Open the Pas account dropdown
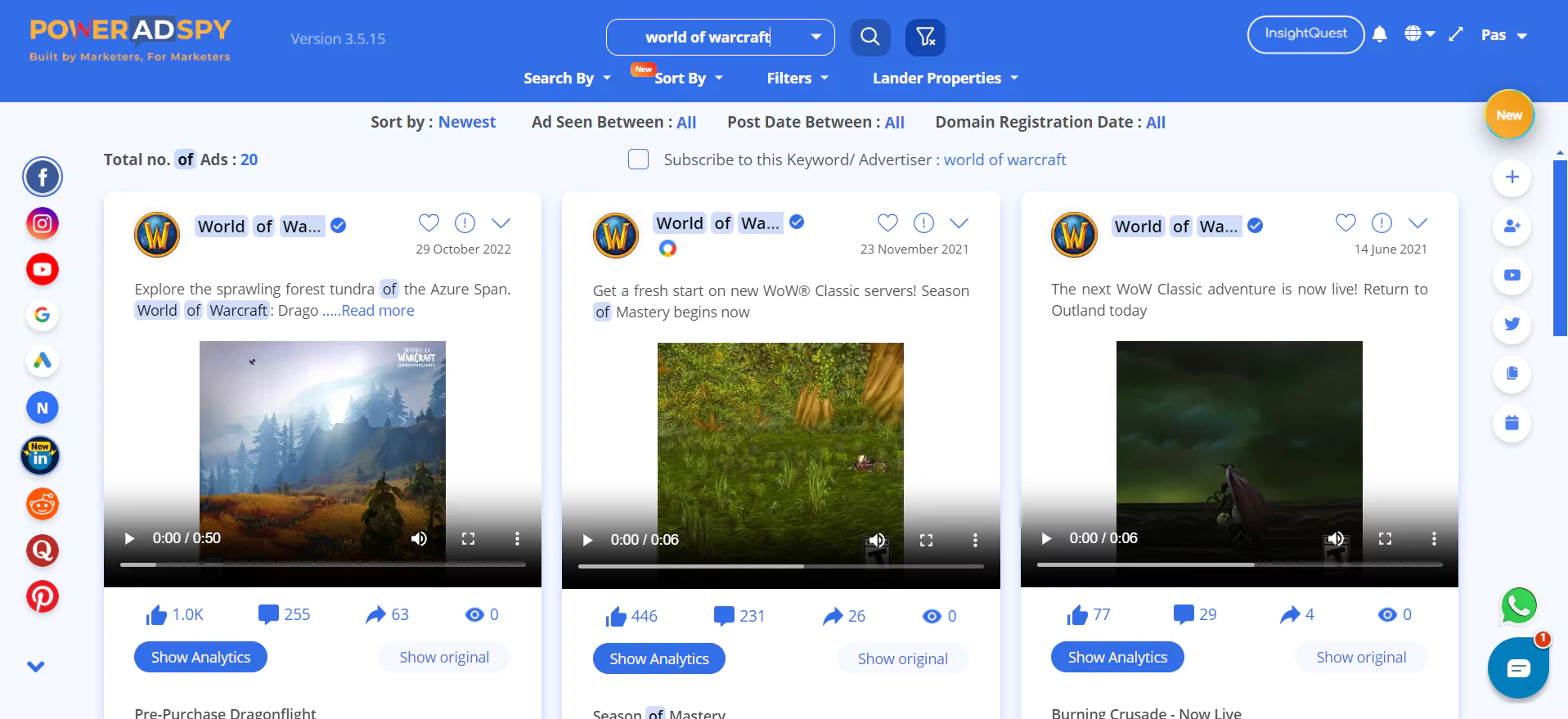The width and height of the screenshot is (1568, 719). tap(1504, 35)
